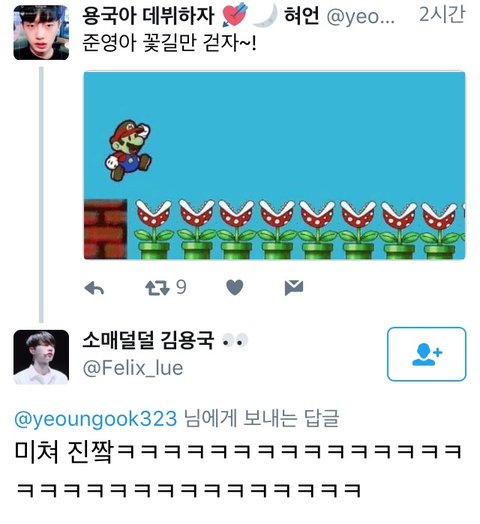Screen dimensions: 480x524
Task: Tap the reply arrow icon under the tweet
Action: [x=94, y=288]
